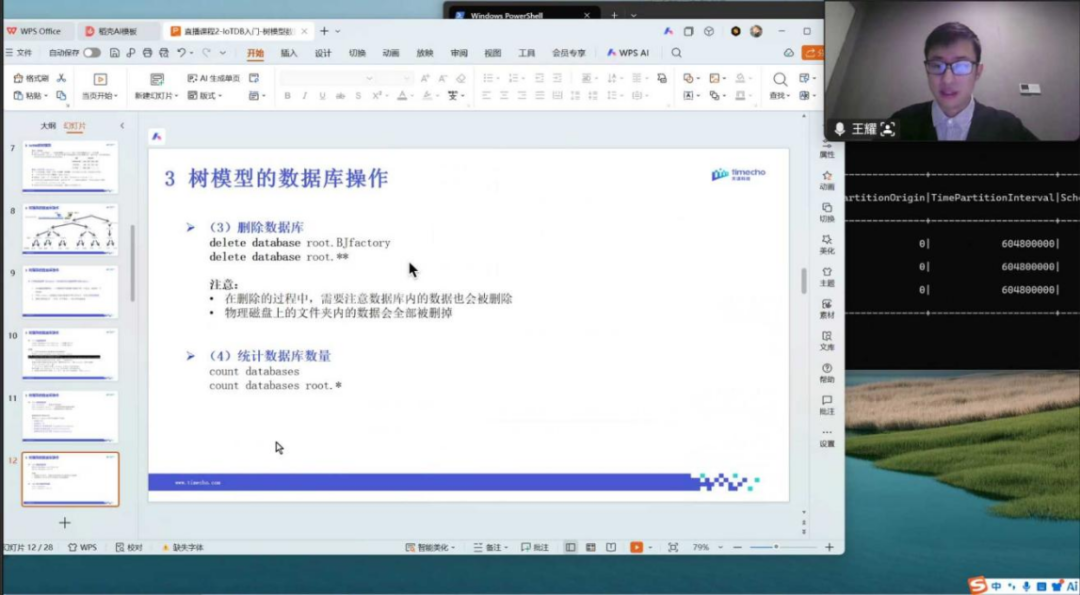Viewport: 1080px width, 595px height.
Task: Open 主题 theme panel in right sidebar
Action: tap(827, 276)
